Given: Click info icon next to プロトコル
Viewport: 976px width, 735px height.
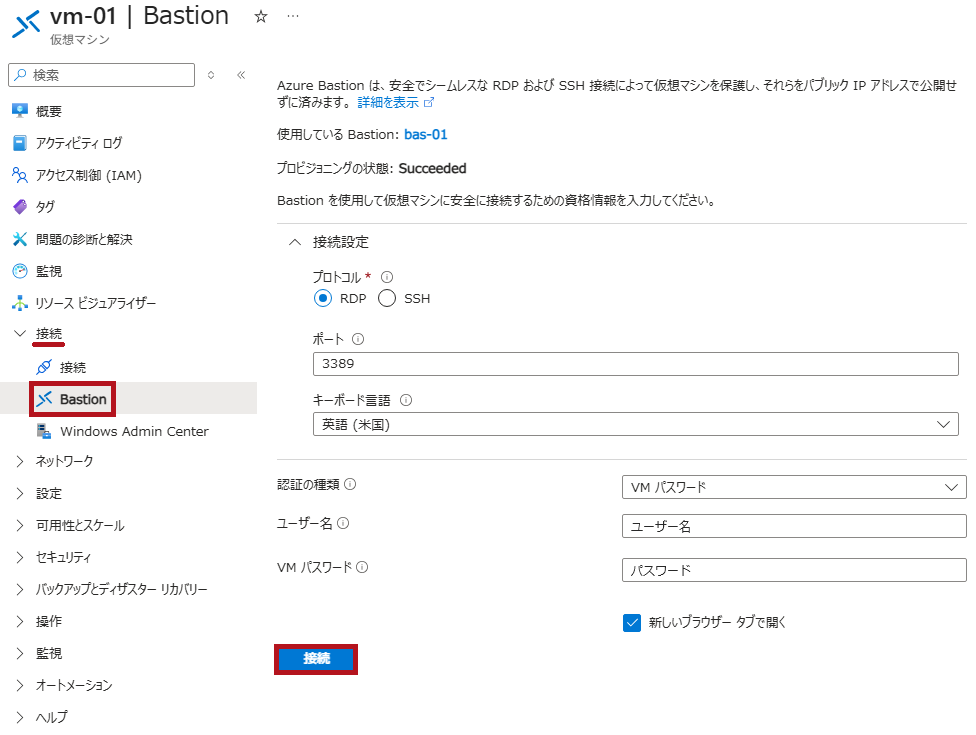Looking at the screenshot, I should [387, 277].
